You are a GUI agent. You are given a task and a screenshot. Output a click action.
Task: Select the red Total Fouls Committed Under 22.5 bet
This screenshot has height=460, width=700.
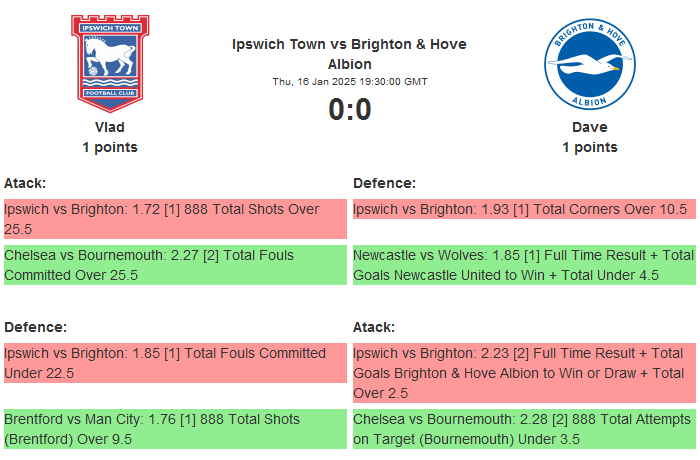174,363
